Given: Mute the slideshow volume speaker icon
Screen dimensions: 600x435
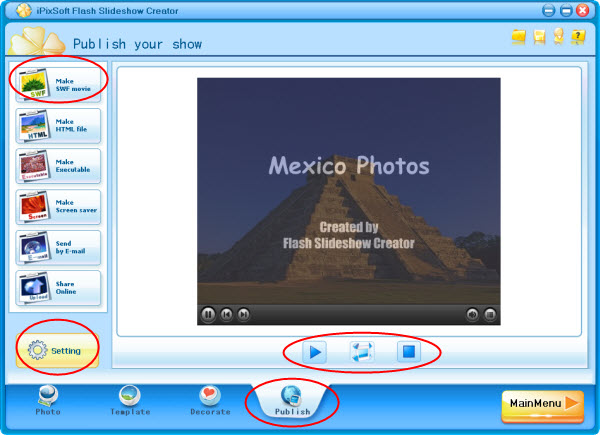Looking at the screenshot, I should click(472, 314).
